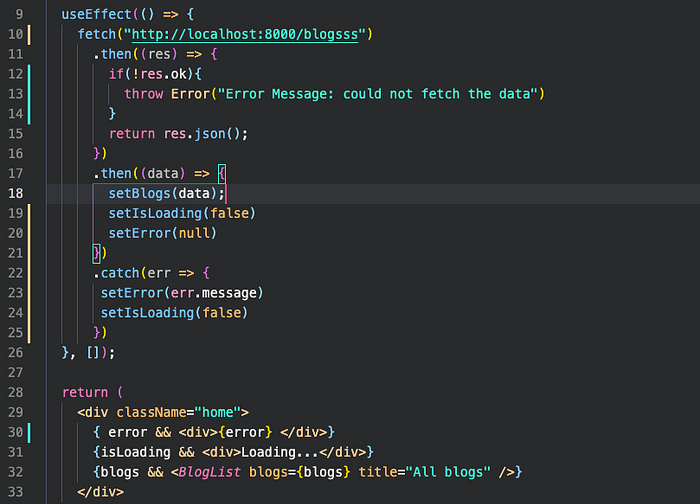This screenshot has height=504, width=700.
Task: Place cursor on '.then((res) => {' line
Action: 155,54
